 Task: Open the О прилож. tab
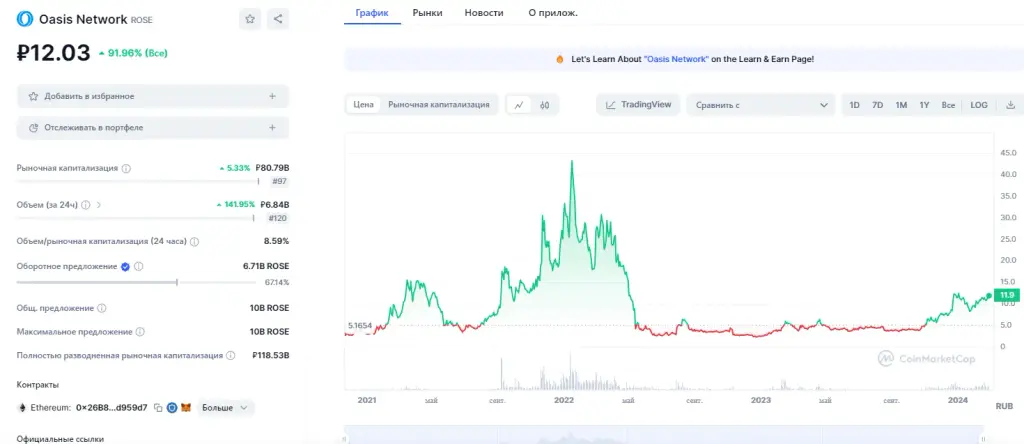[x=552, y=12]
